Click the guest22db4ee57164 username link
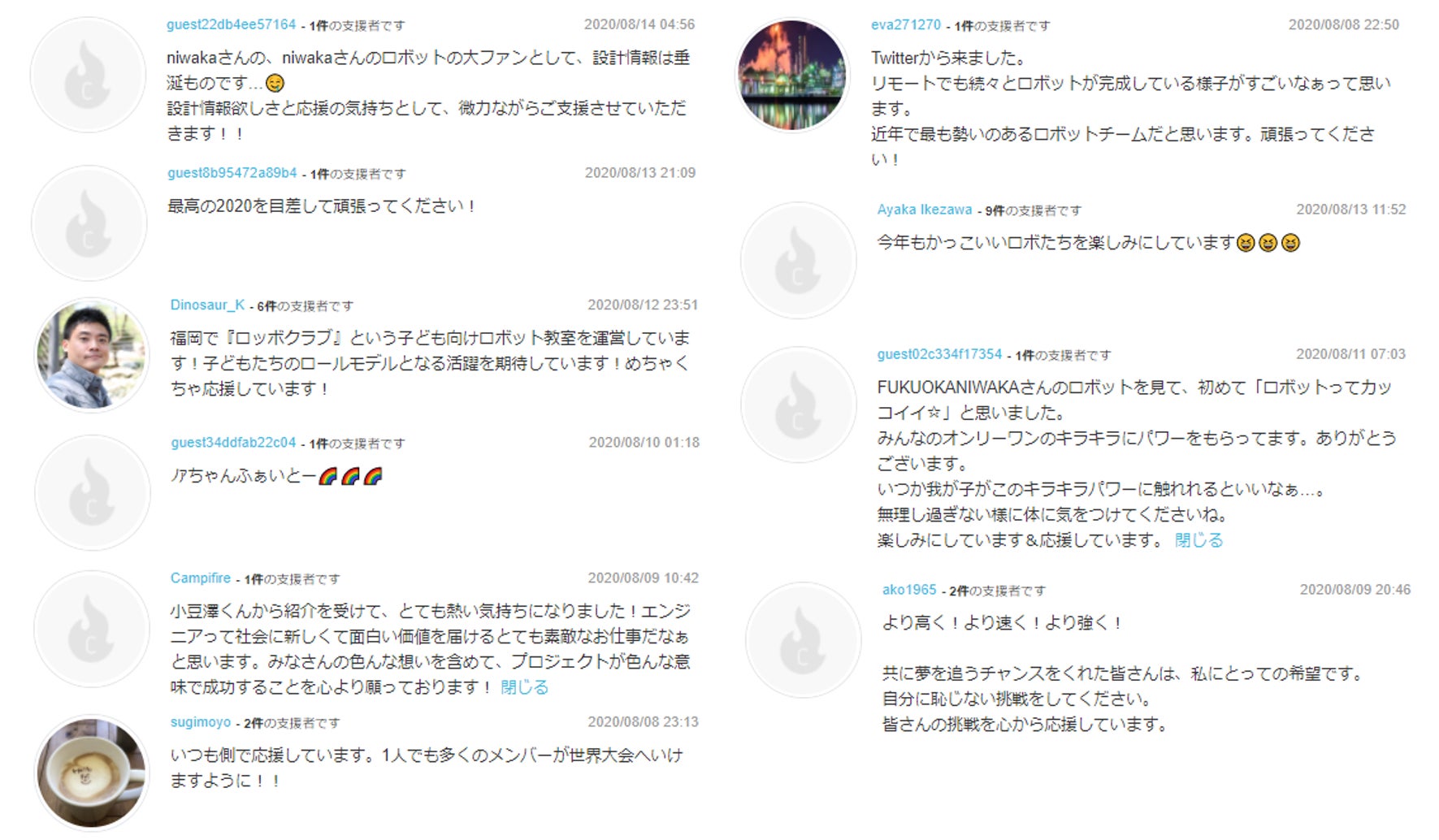The image size is (1439, 840). tap(232, 24)
